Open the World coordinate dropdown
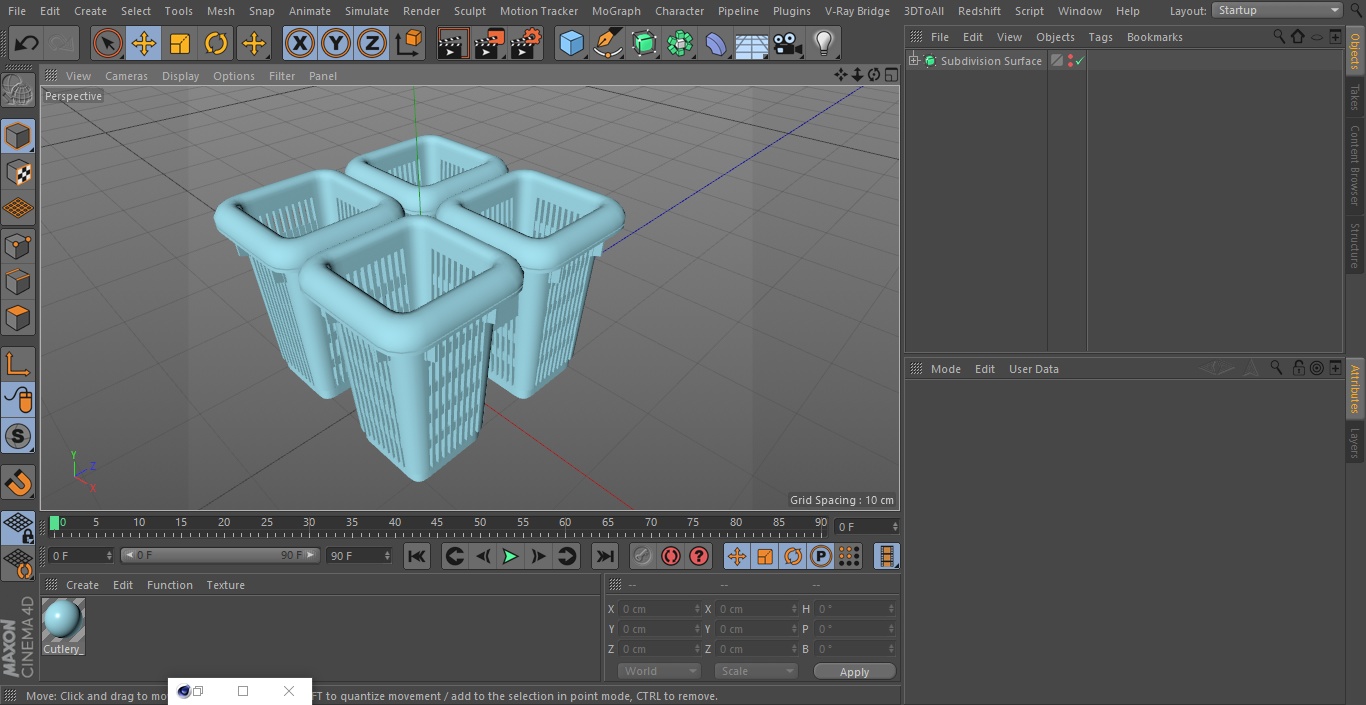This screenshot has width=1366, height=705. click(659, 671)
